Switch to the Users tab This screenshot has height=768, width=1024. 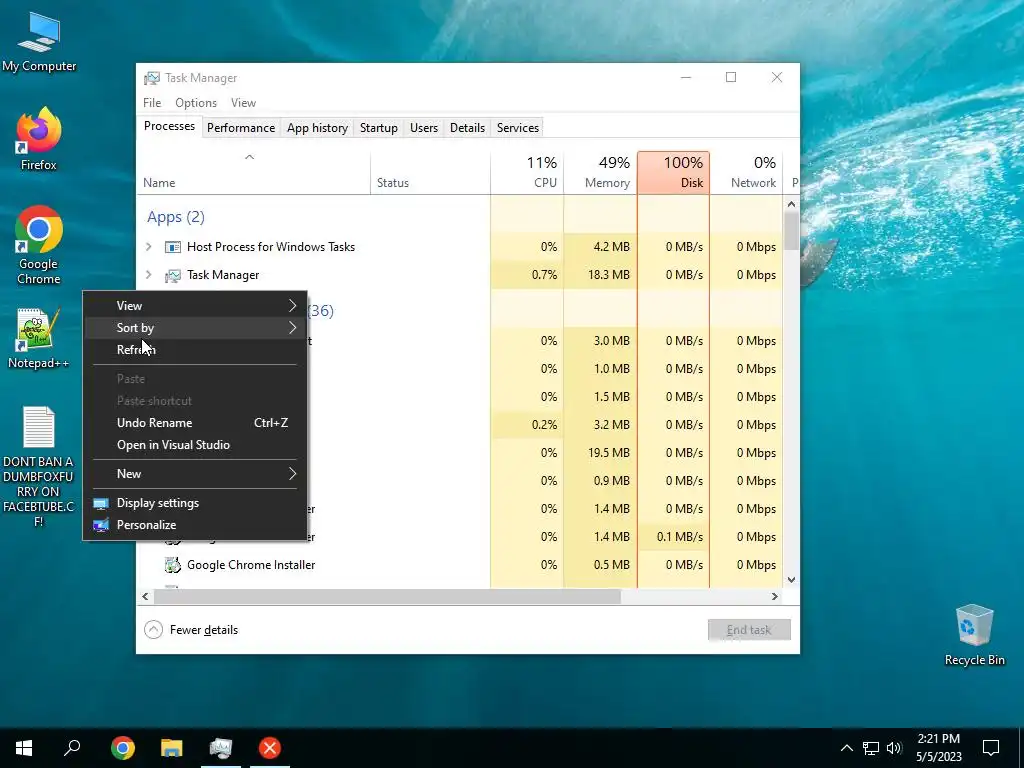click(424, 128)
